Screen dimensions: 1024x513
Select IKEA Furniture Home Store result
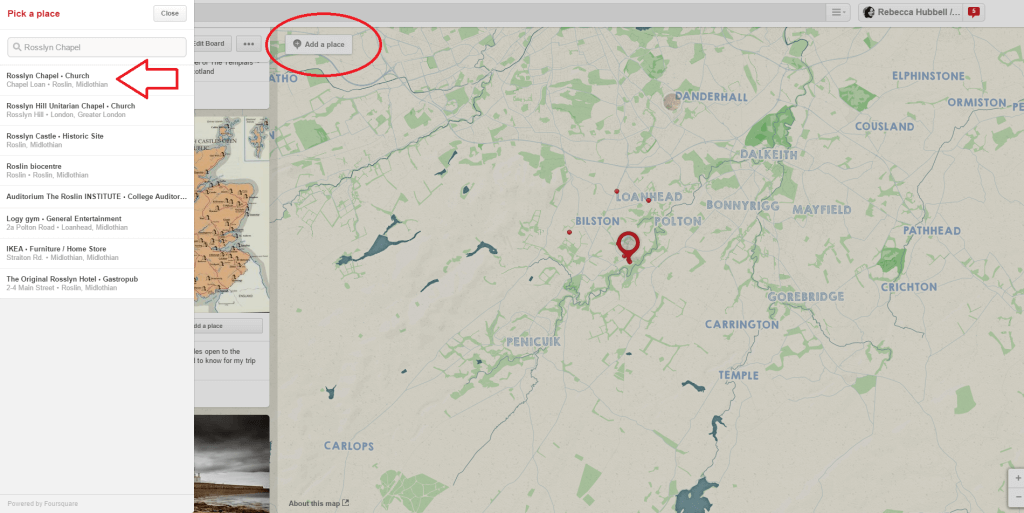(x=97, y=253)
